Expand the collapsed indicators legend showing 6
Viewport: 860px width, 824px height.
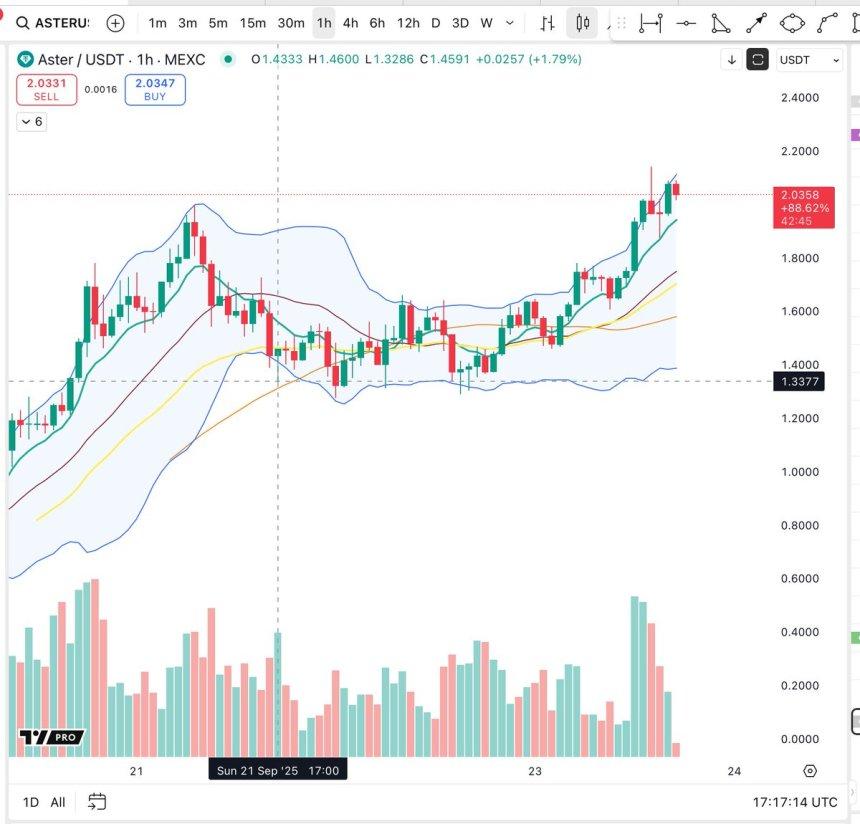(31, 122)
